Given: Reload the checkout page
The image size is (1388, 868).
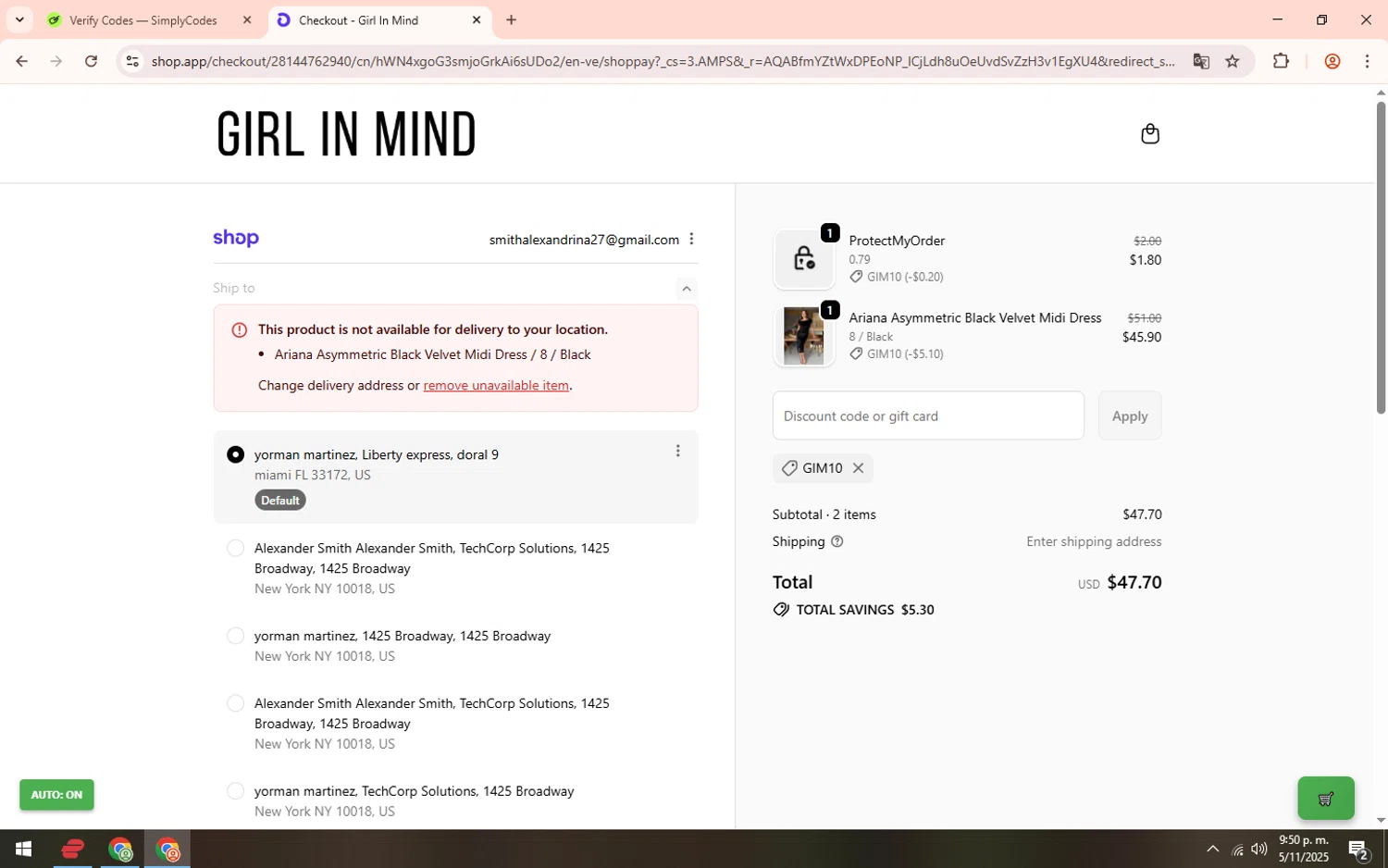Looking at the screenshot, I should [91, 61].
